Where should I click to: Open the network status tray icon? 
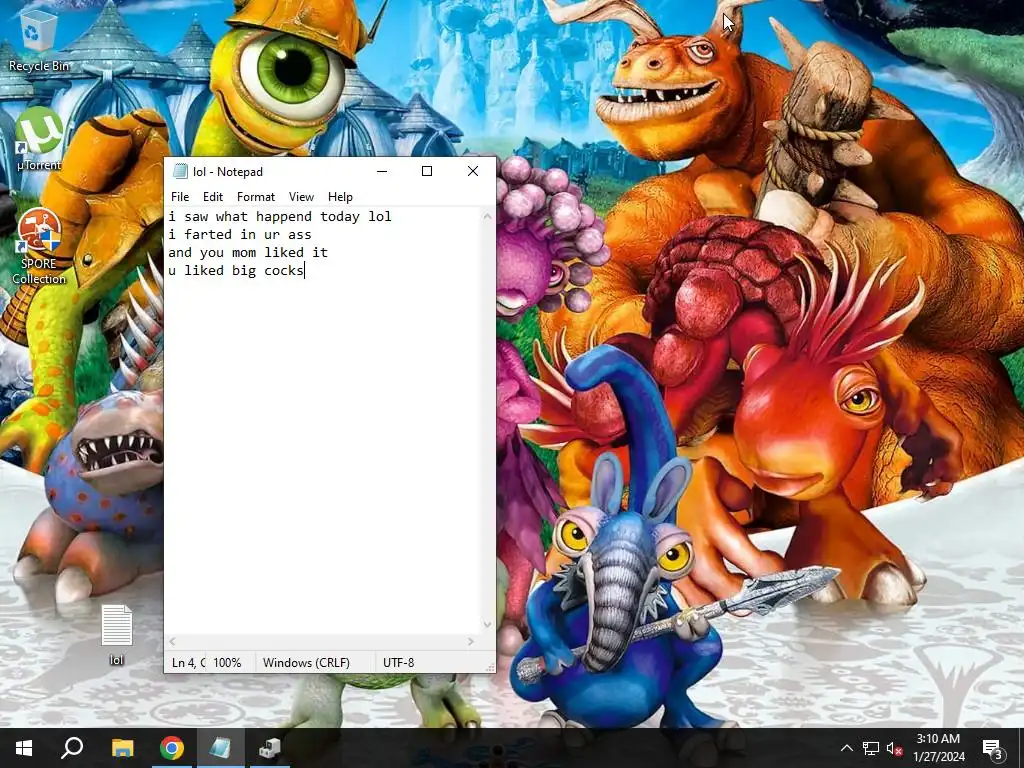(x=871, y=748)
